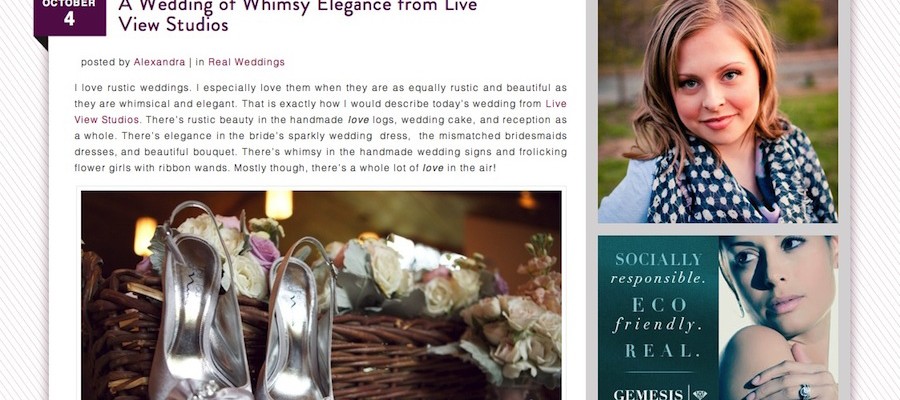Image resolution: width=900 pixels, height=400 pixels.
Task: Click the folded ribbon corner under date badge
Action: (41, 43)
